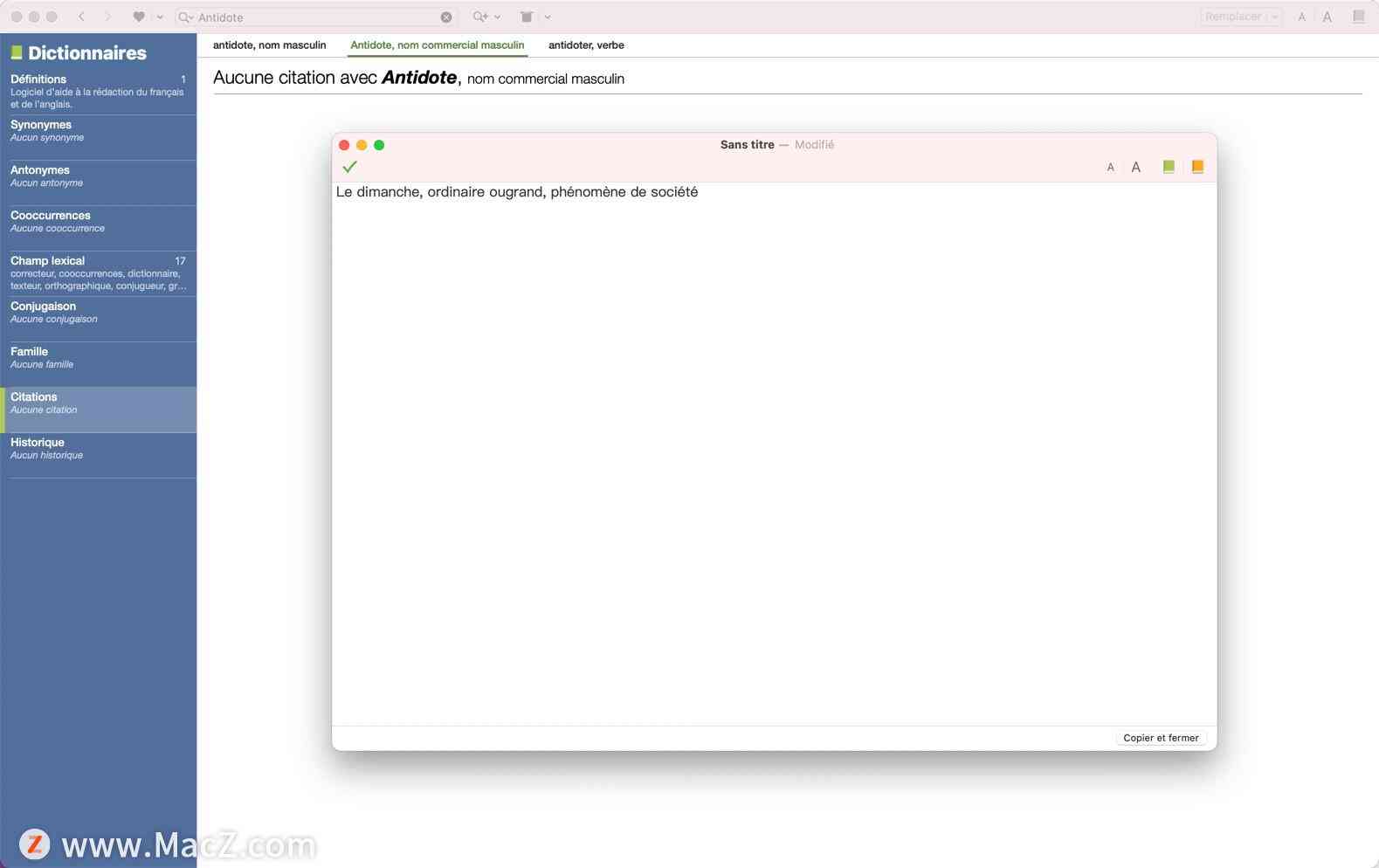
Task: Decrease text size in Sans titre window
Action: (1111, 168)
